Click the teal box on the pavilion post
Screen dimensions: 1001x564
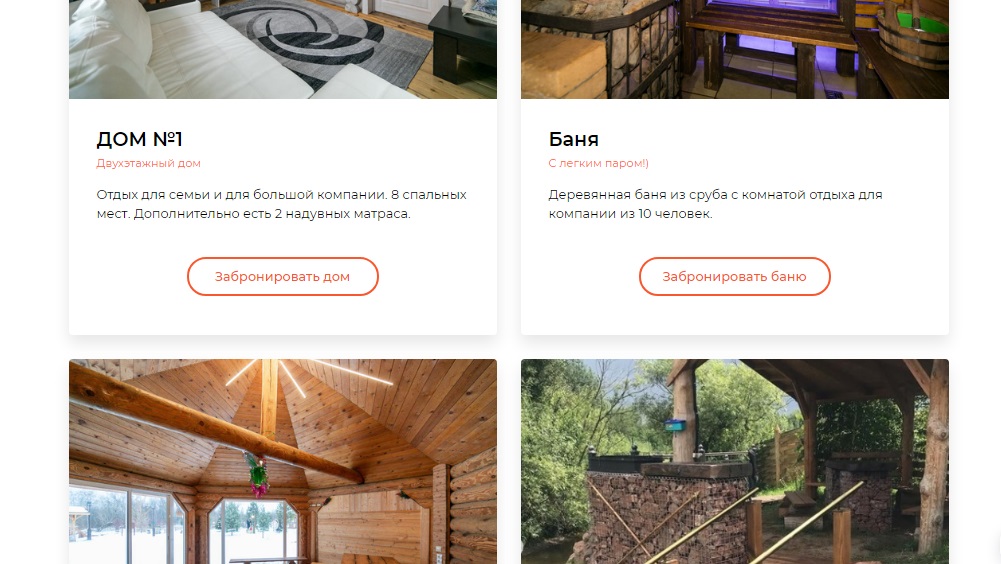pyautogui.click(x=675, y=424)
